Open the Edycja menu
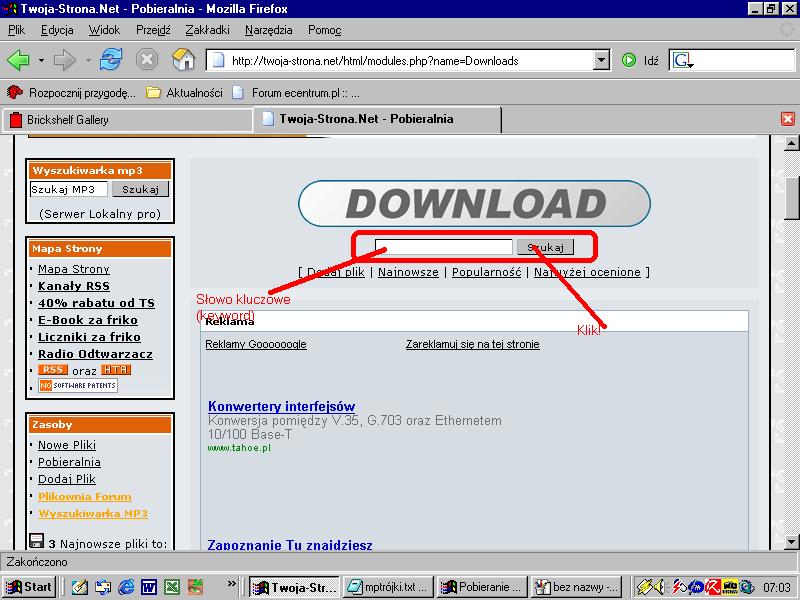800x600 pixels. pos(57,30)
